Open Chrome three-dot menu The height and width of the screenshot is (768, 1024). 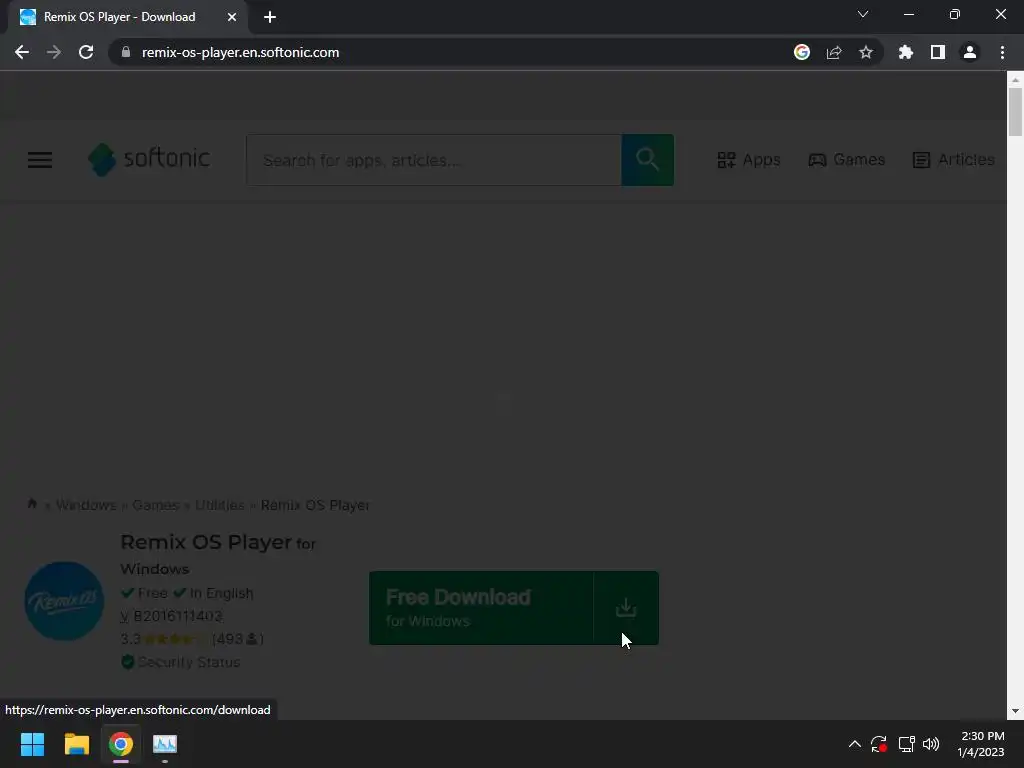click(1002, 52)
